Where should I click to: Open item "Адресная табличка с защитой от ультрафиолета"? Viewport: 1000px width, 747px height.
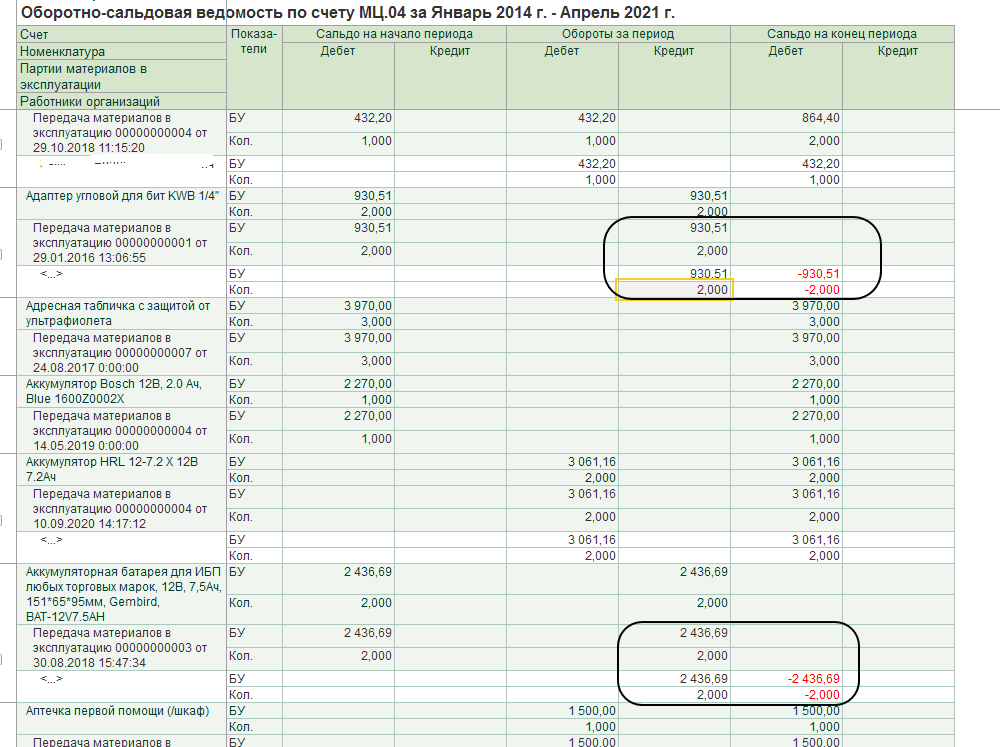(118, 313)
